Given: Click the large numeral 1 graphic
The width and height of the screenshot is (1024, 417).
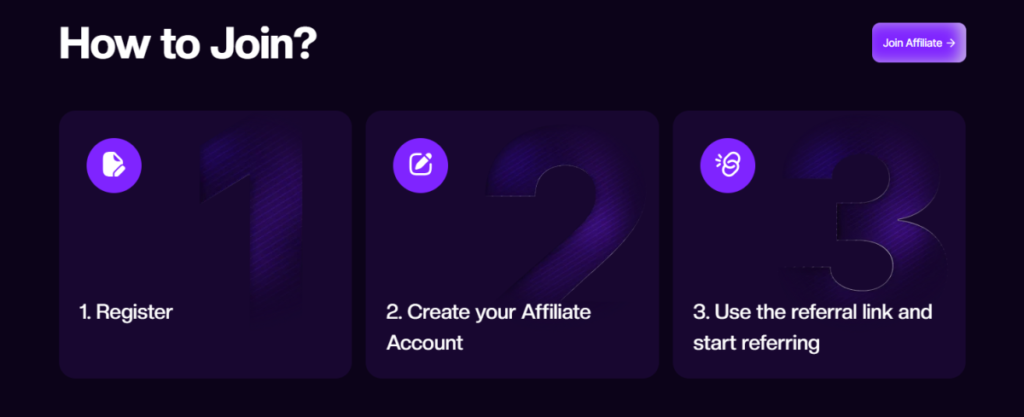Looking at the screenshot, I should pos(253,222).
